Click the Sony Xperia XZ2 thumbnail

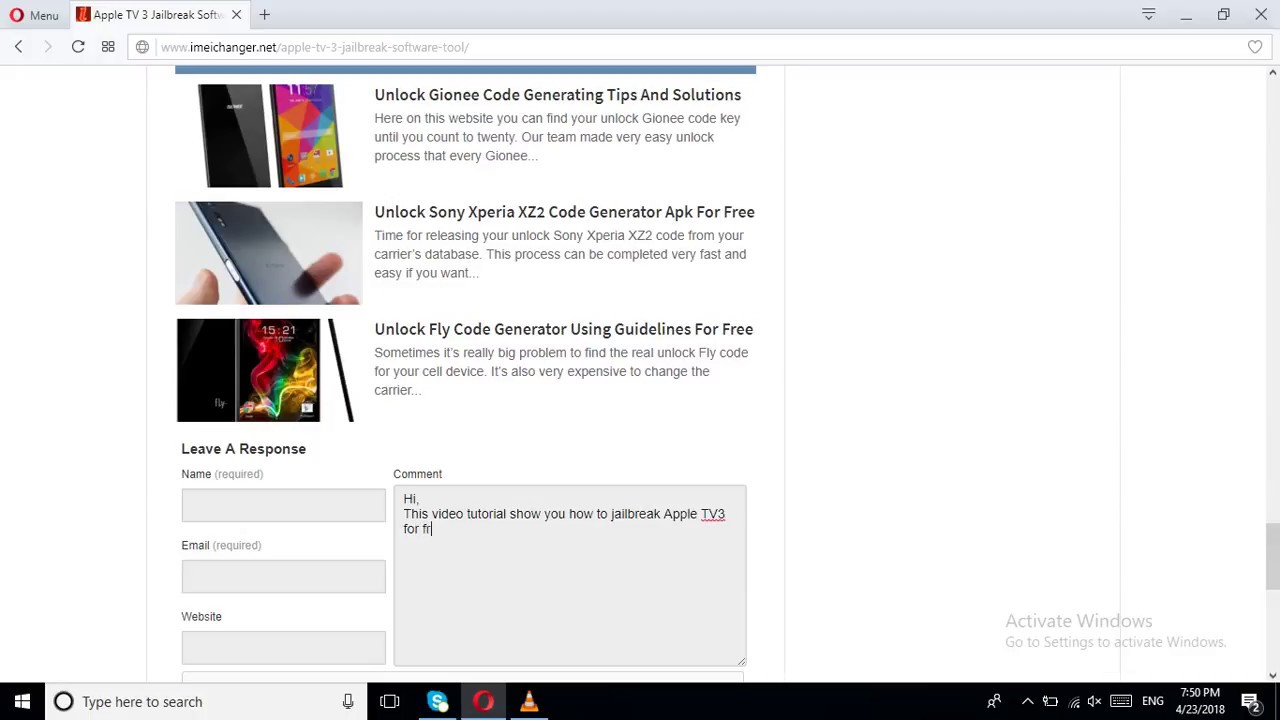point(269,253)
